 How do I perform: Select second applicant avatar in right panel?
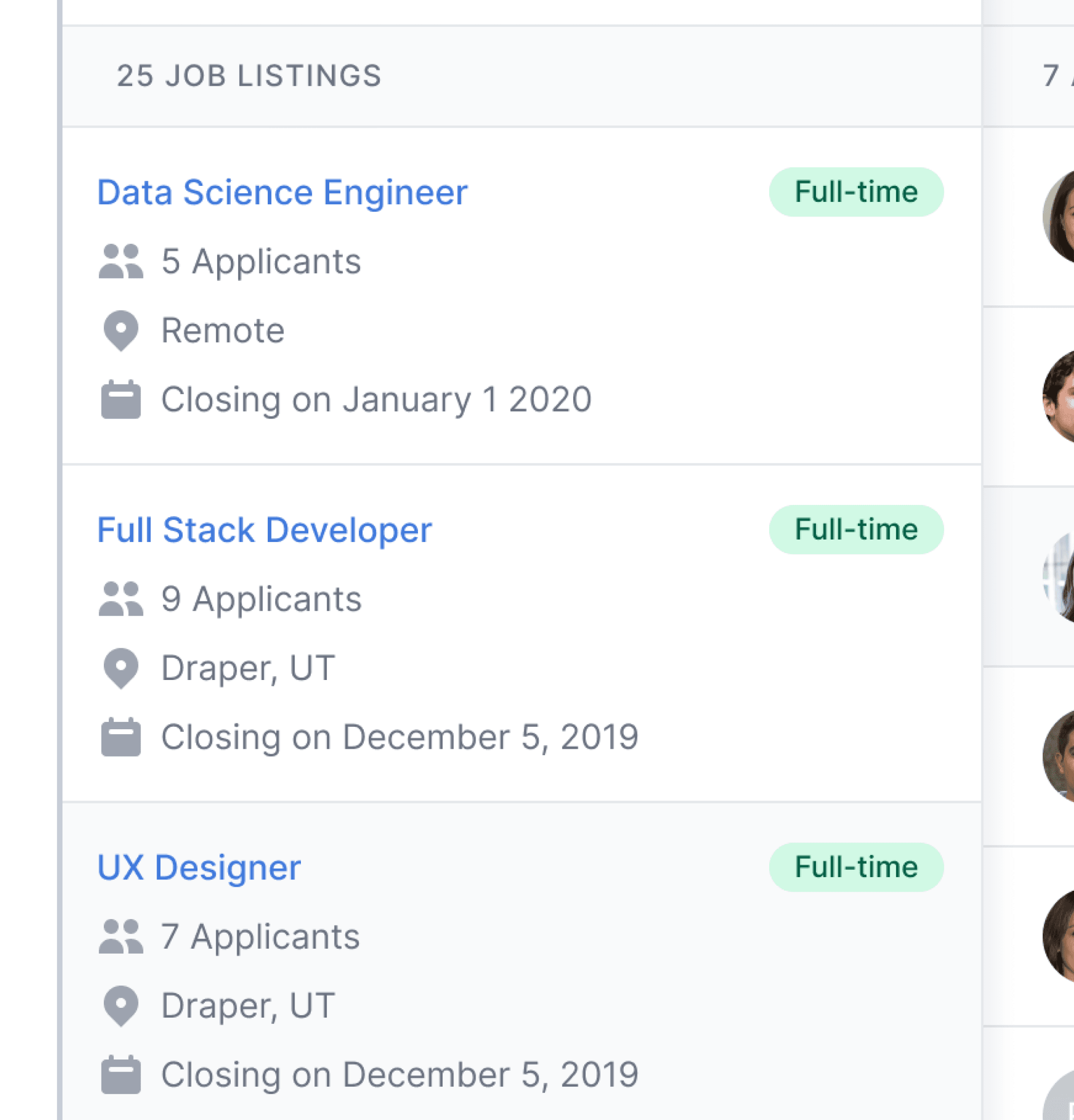click(x=1060, y=397)
